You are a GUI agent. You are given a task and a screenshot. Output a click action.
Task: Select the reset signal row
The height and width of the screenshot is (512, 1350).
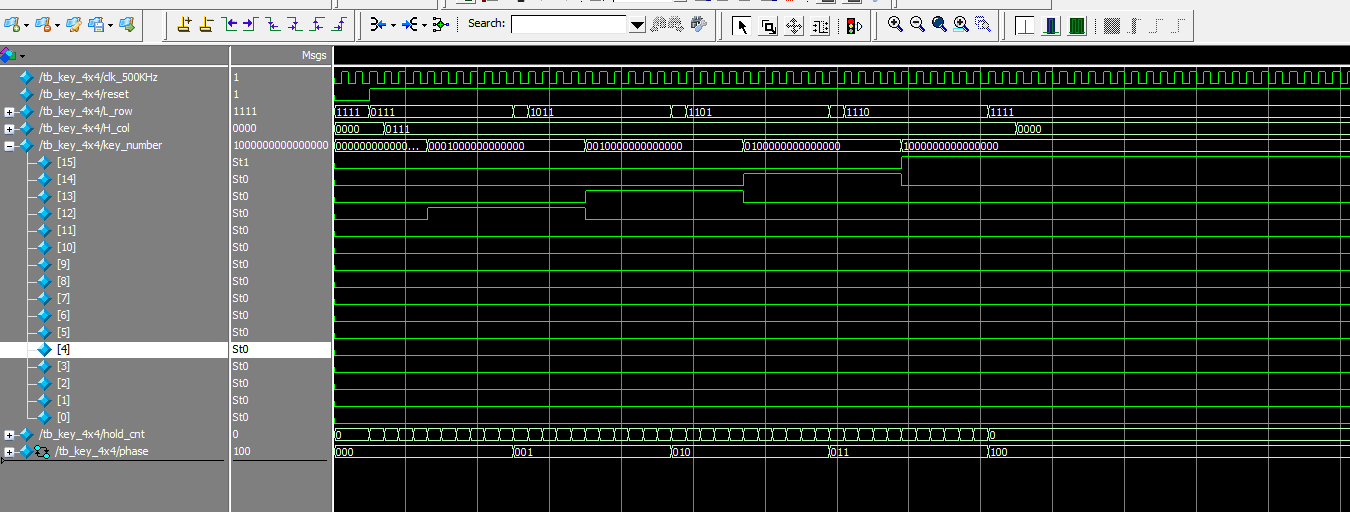[x=84, y=94]
